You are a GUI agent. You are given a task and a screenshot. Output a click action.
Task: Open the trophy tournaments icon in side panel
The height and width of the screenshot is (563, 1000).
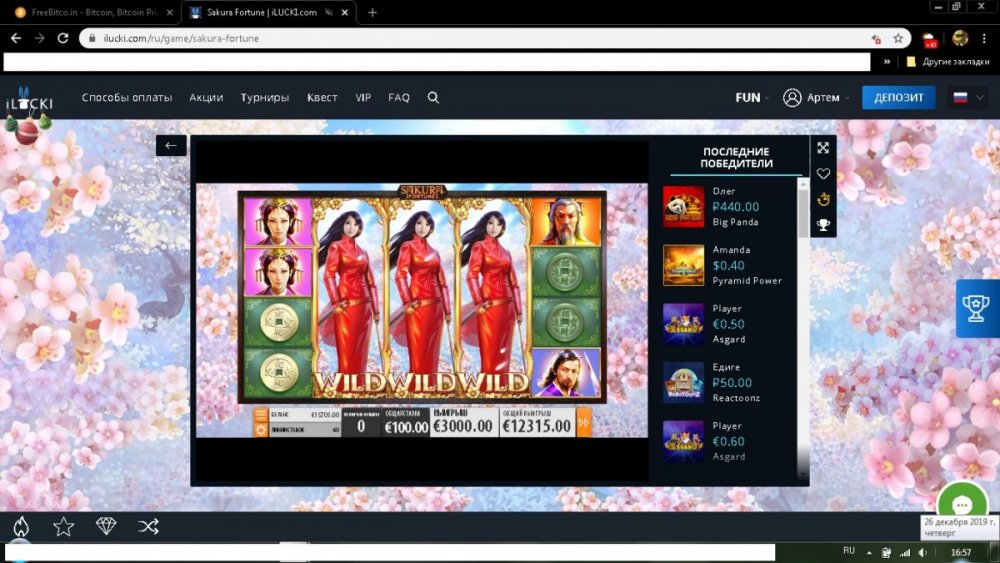point(823,225)
